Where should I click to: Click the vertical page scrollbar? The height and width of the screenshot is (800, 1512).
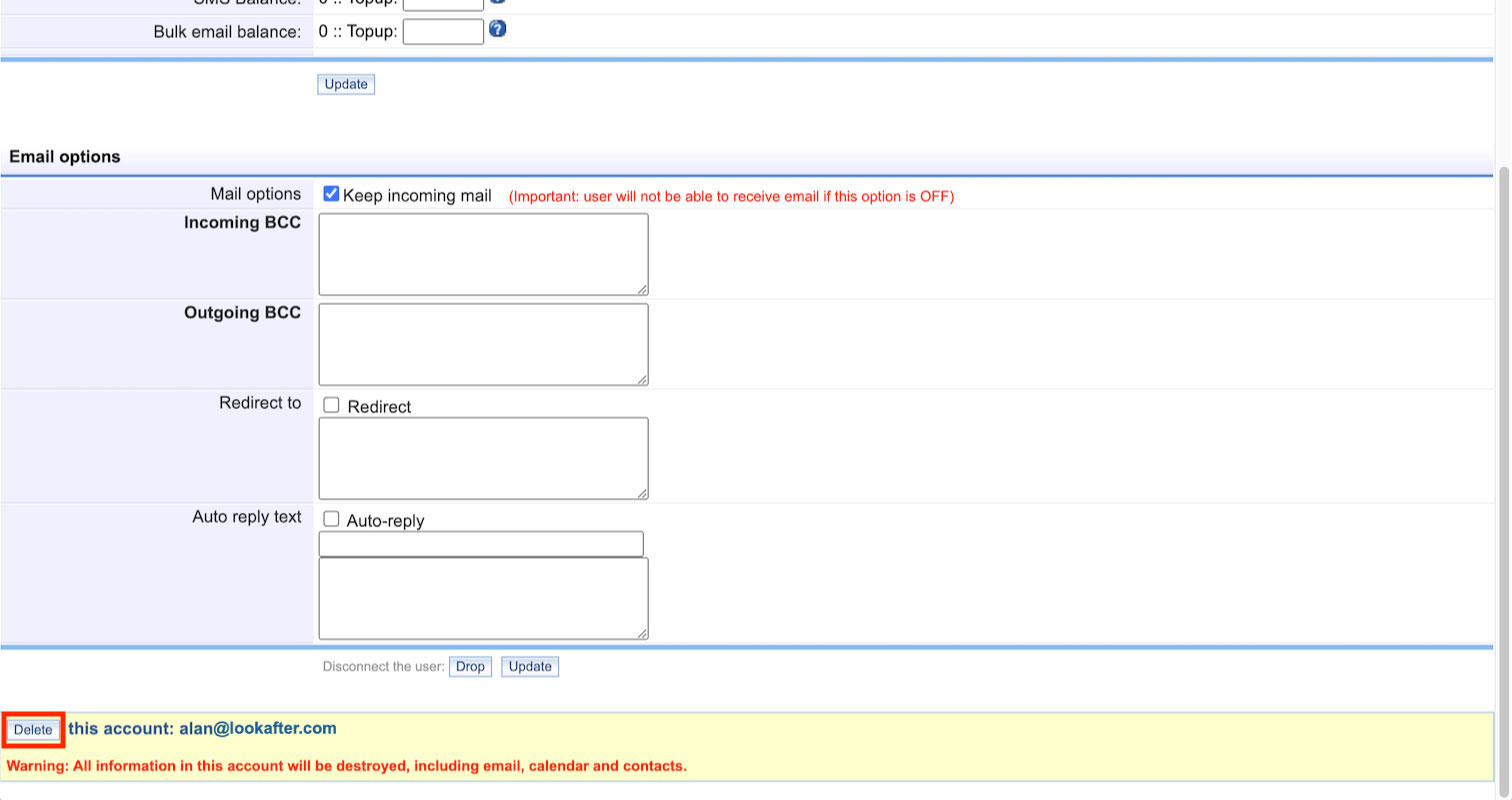[x=1503, y=400]
